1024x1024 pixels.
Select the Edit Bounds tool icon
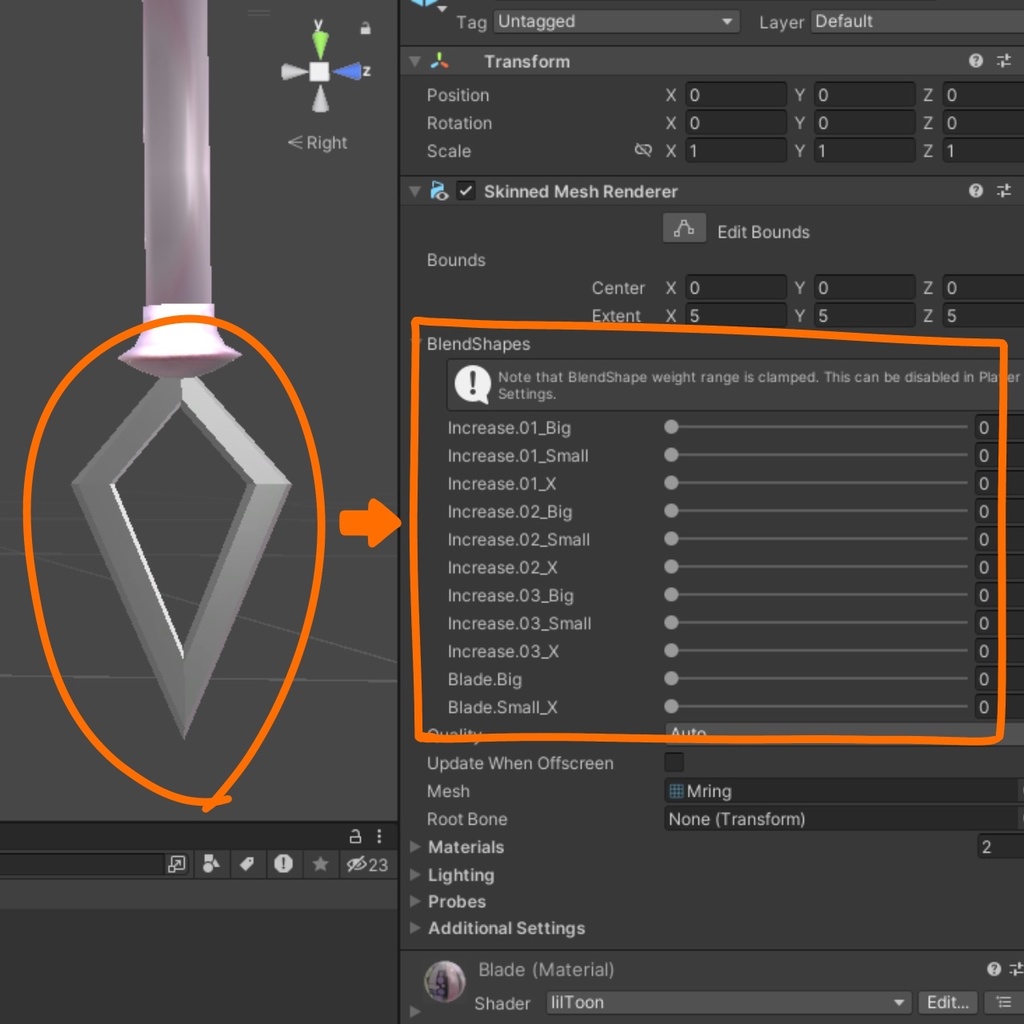[x=684, y=228]
